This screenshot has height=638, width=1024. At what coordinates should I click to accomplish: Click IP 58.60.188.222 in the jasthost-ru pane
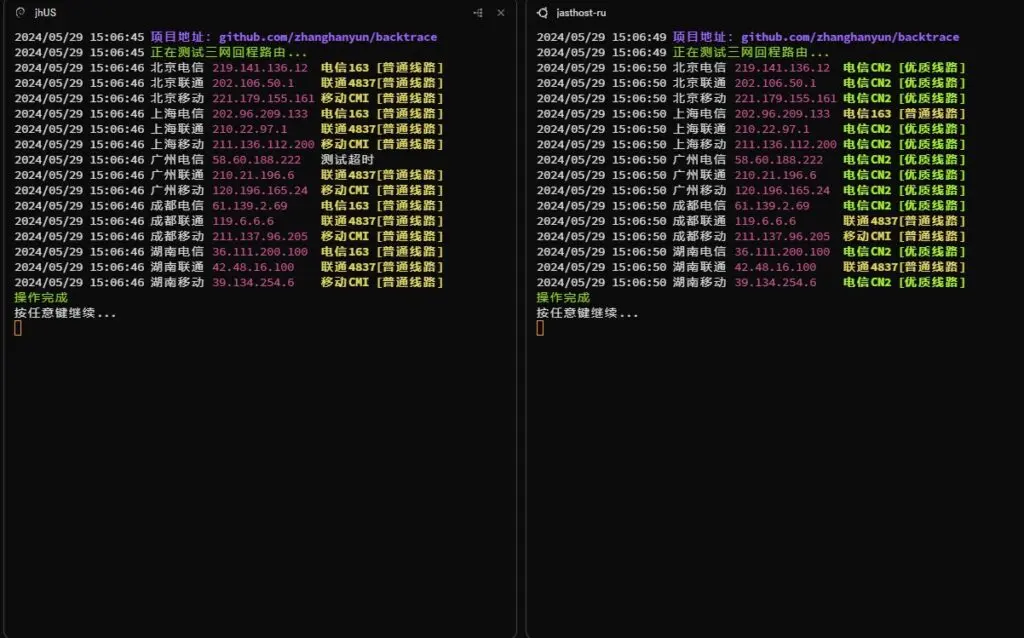pos(778,160)
